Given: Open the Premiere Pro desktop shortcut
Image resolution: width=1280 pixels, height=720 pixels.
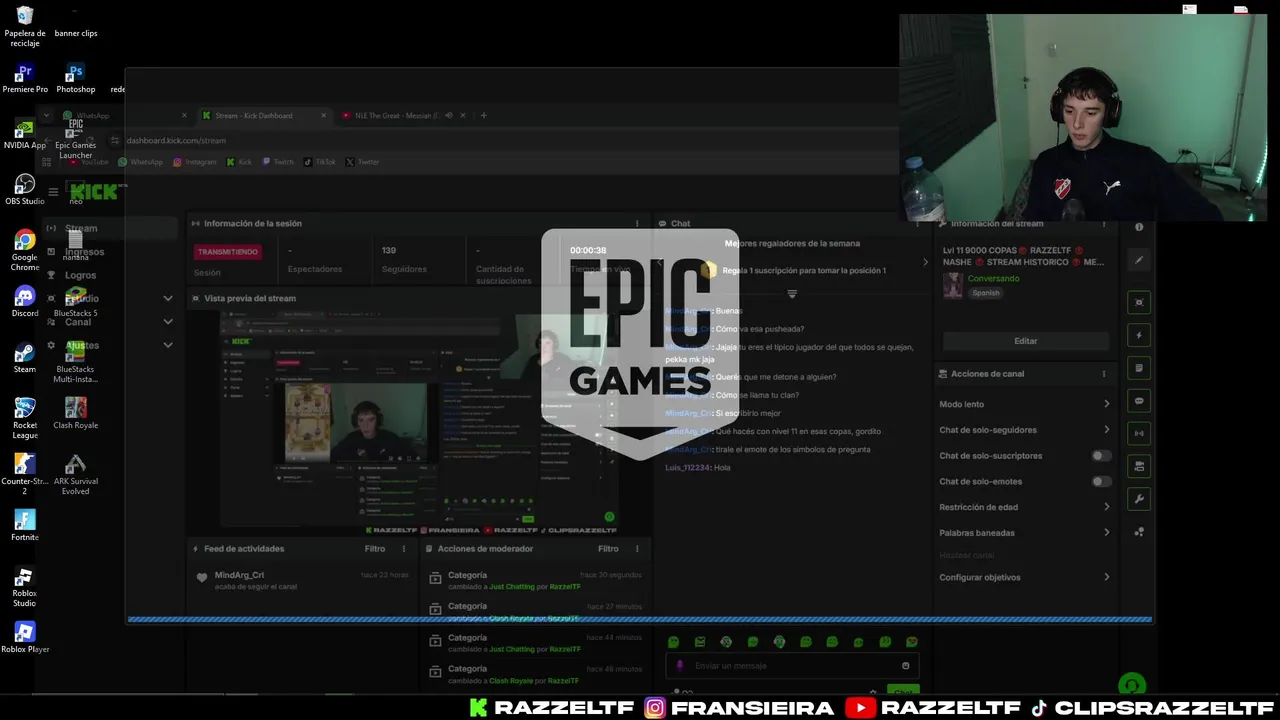Looking at the screenshot, I should pyautogui.click(x=25, y=78).
